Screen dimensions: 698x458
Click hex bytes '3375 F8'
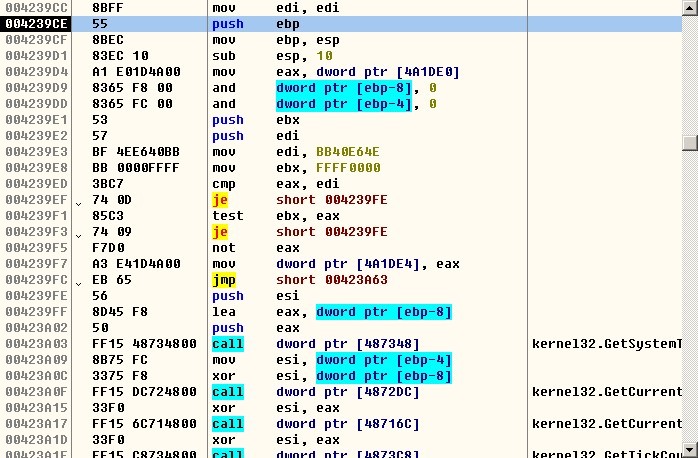(x=120, y=376)
